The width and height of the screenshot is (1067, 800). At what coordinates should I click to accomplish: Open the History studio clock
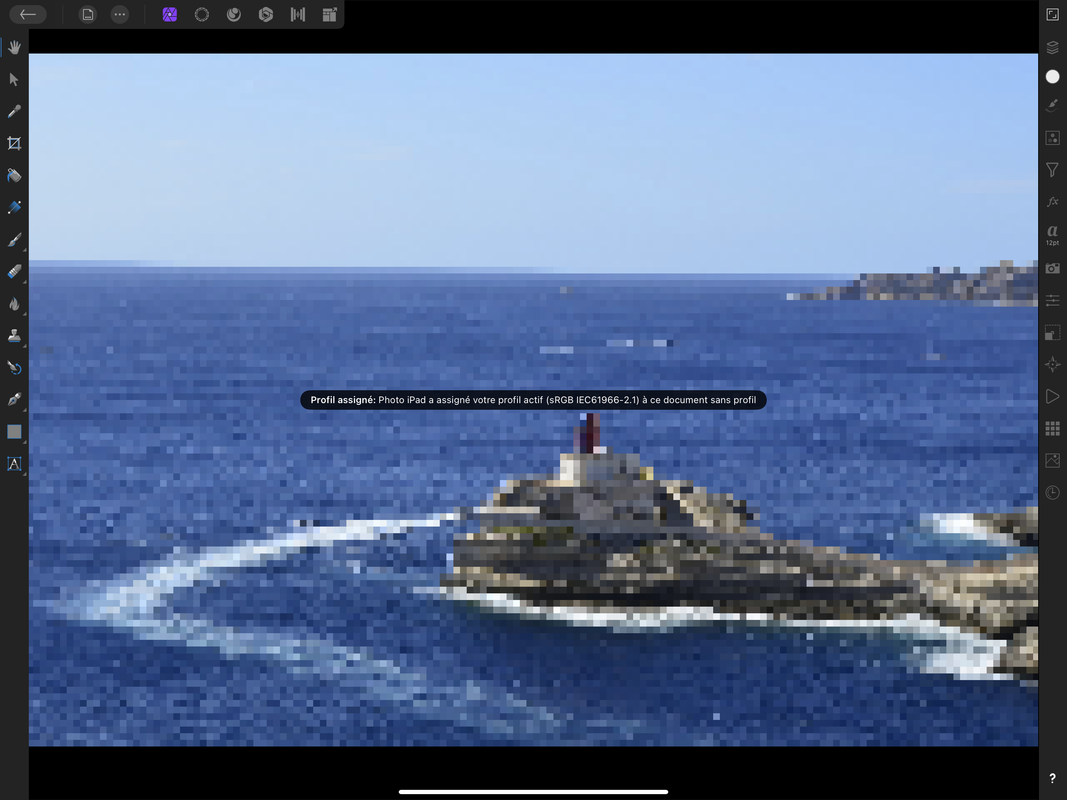[1052, 493]
